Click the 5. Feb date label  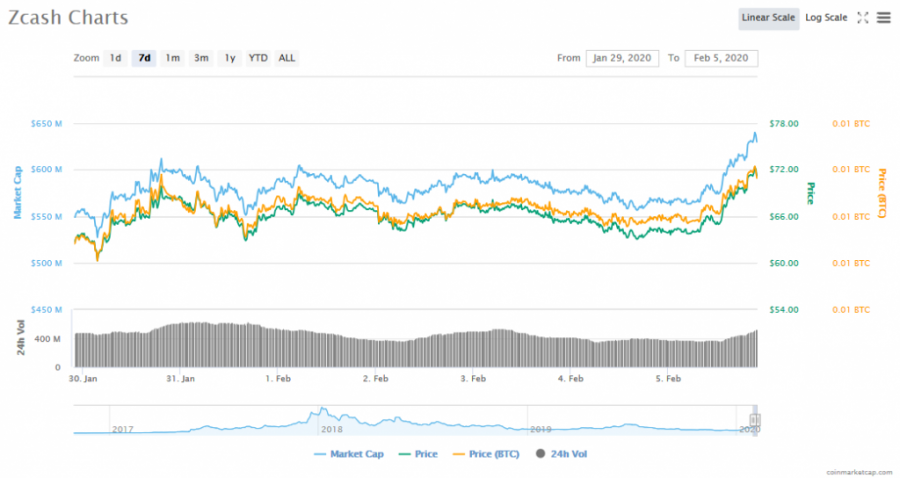pos(668,379)
